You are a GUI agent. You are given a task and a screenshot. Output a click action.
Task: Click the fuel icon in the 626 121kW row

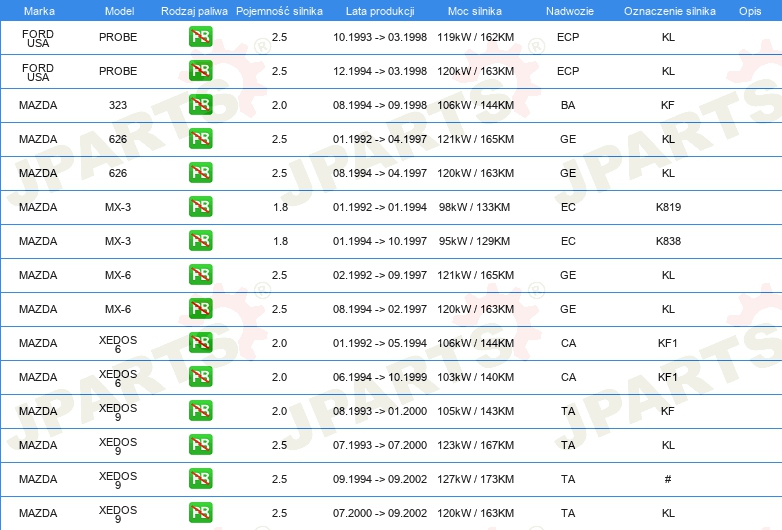(x=200, y=139)
